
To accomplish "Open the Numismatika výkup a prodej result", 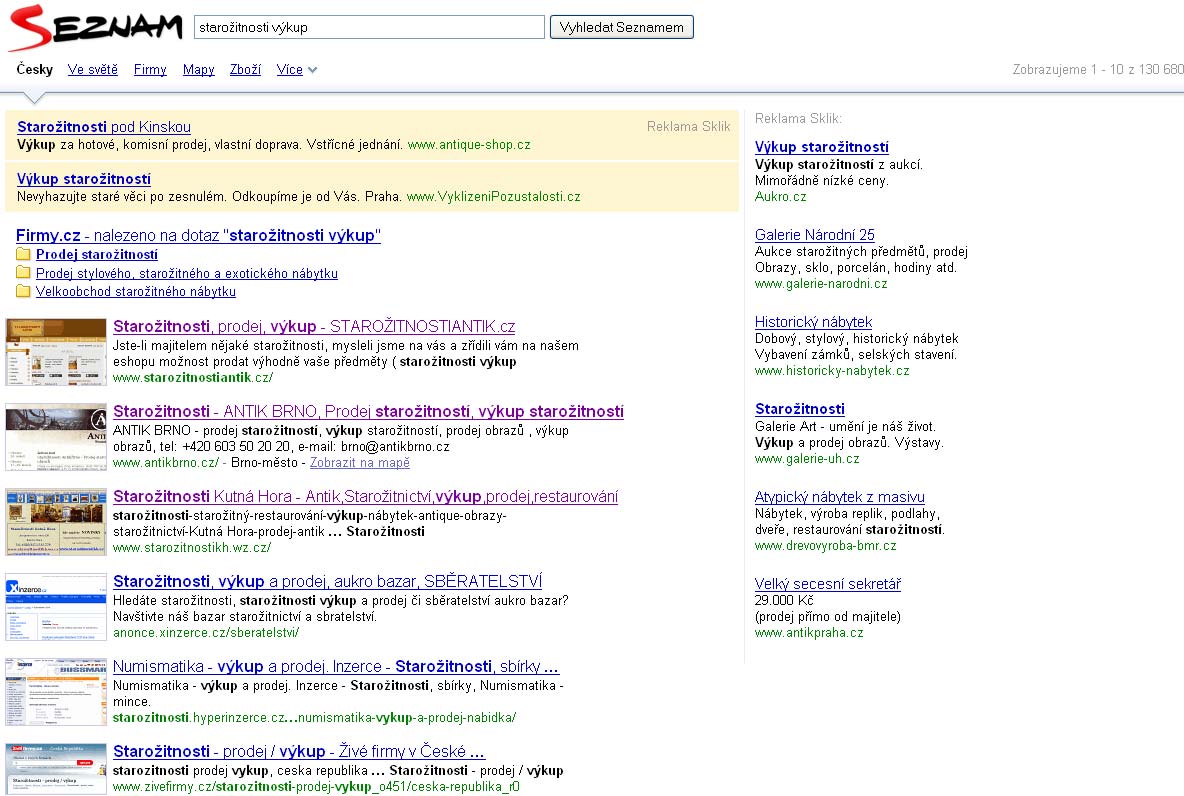I will coord(336,666).
